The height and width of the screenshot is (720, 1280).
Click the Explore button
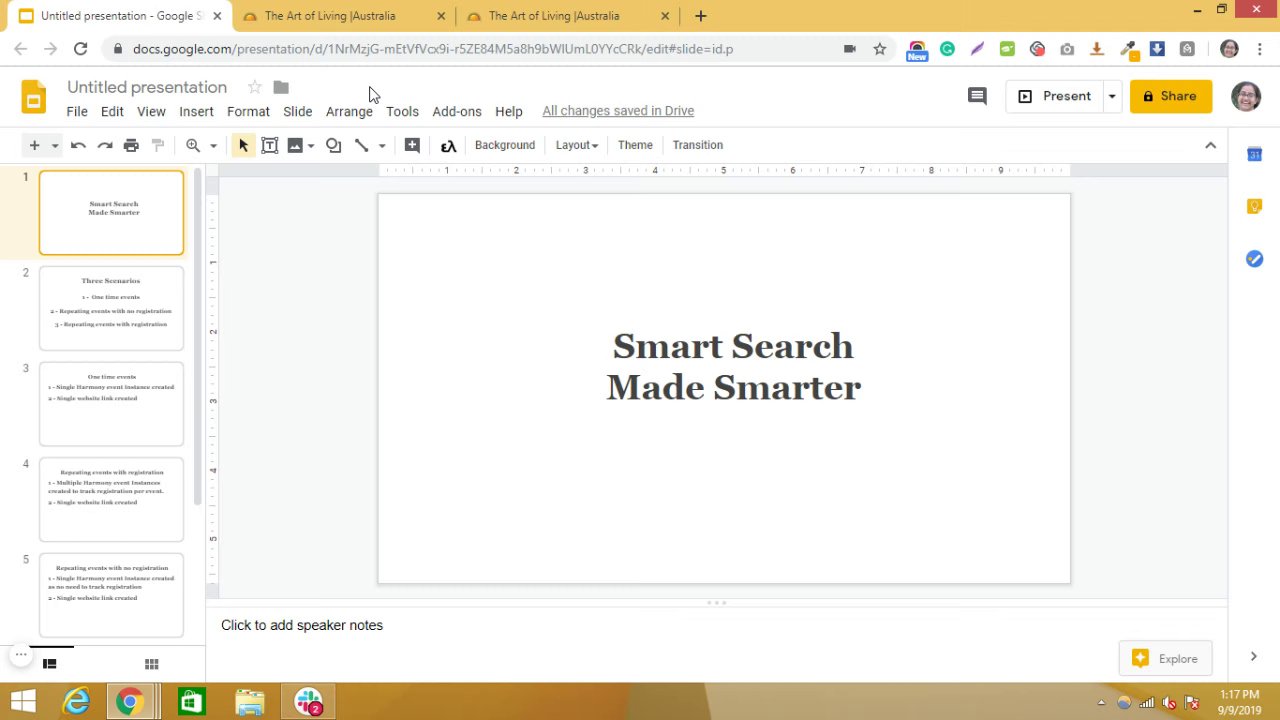click(x=1165, y=658)
